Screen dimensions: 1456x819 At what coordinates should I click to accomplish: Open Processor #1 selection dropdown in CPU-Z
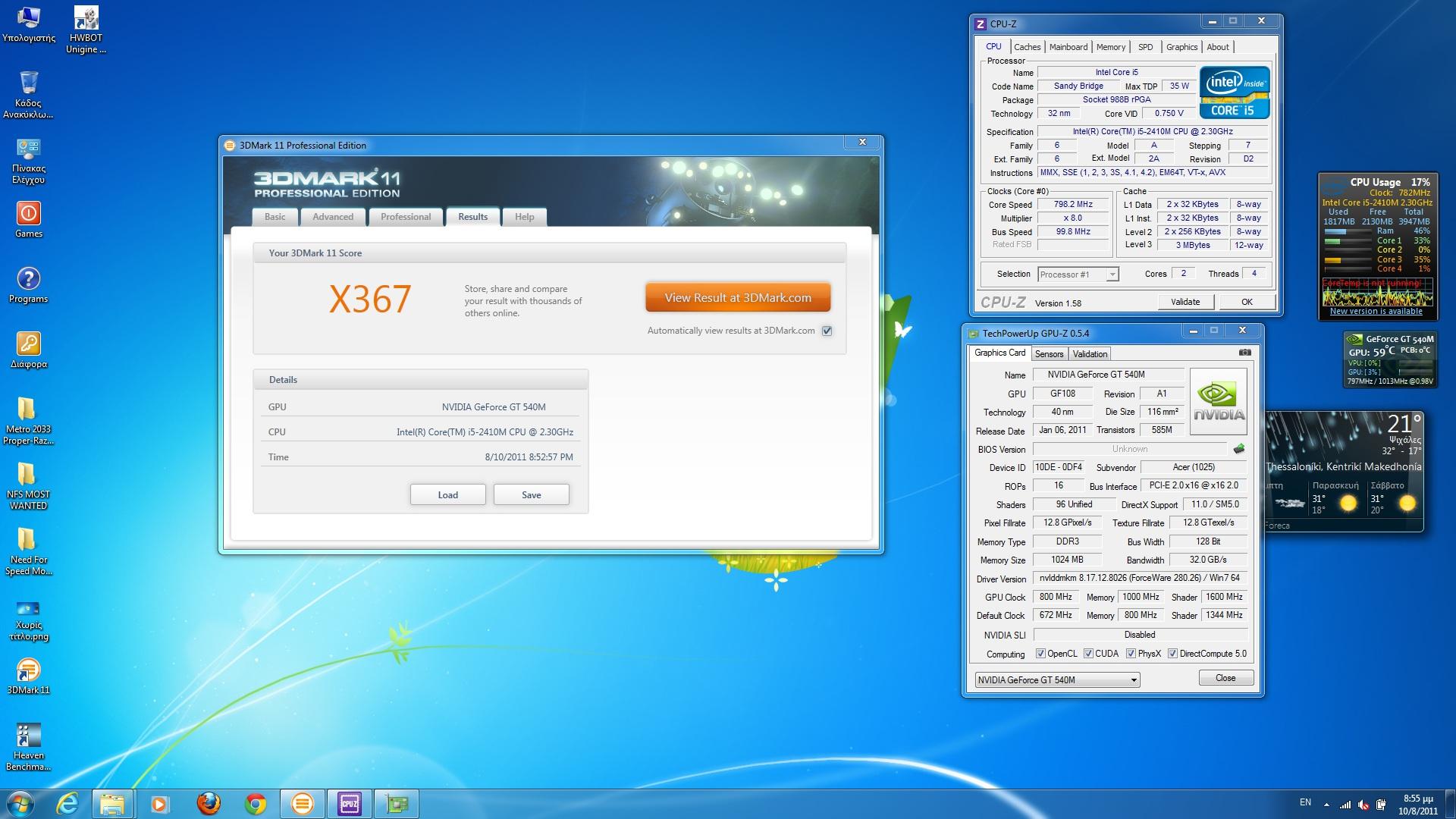click(x=1078, y=275)
